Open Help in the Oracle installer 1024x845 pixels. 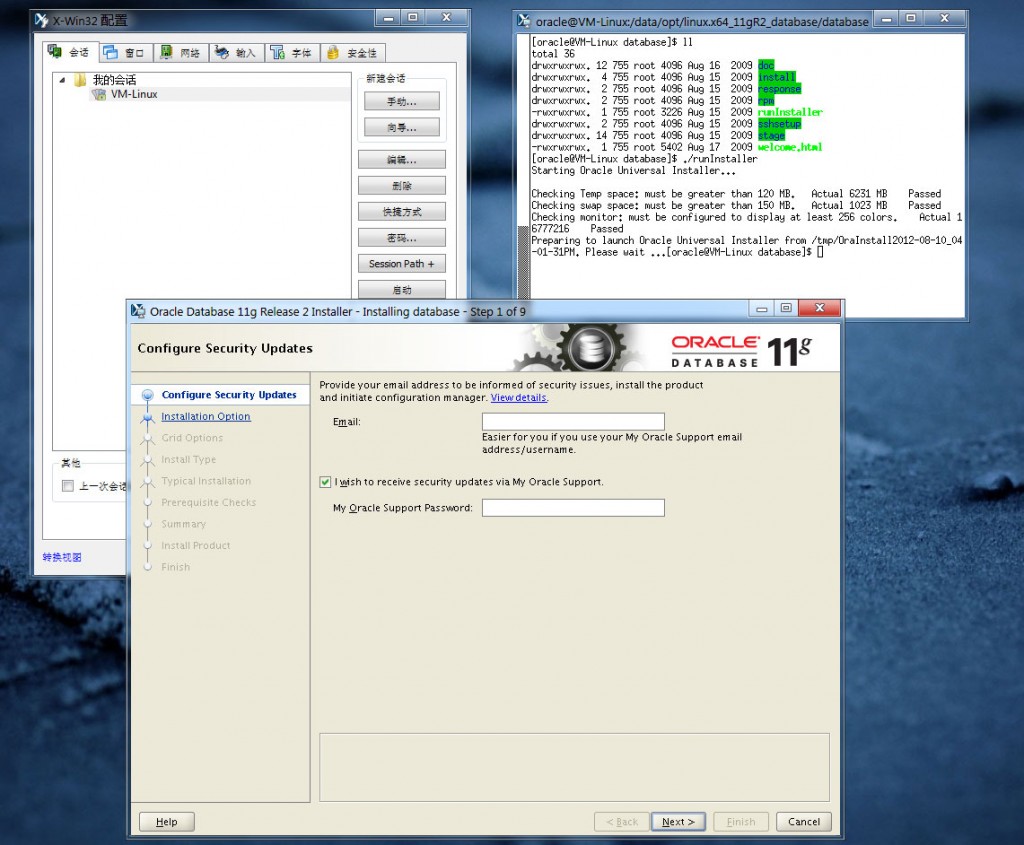click(167, 821)
